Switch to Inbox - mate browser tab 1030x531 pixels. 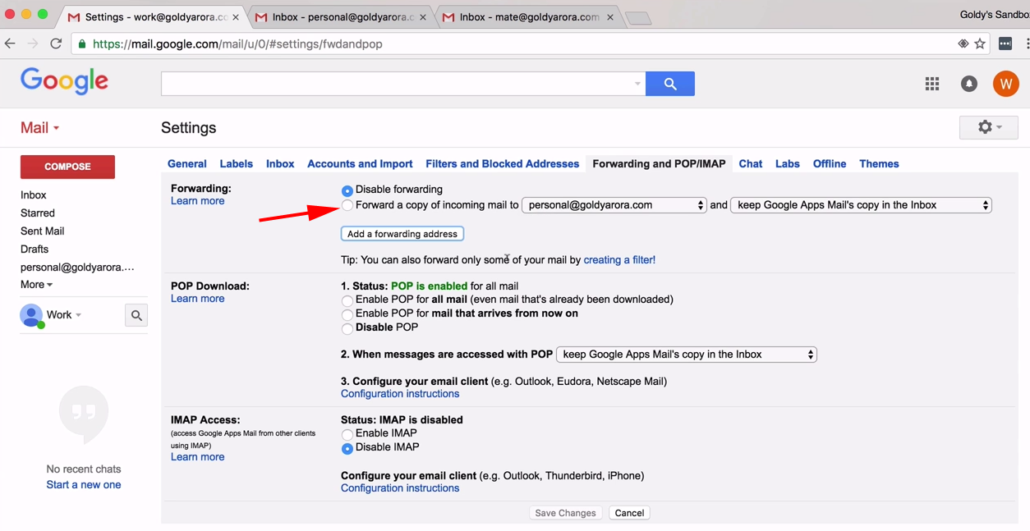(529, 17)
